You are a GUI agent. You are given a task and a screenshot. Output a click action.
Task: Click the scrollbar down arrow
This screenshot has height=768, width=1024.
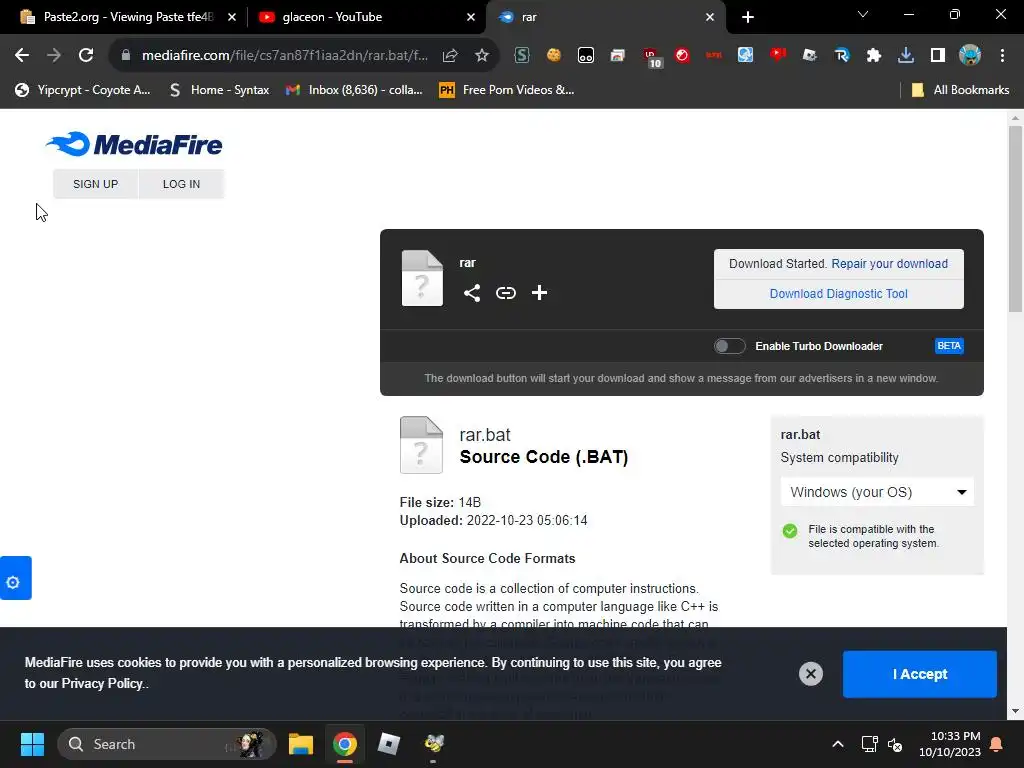tap(1015, 711)
